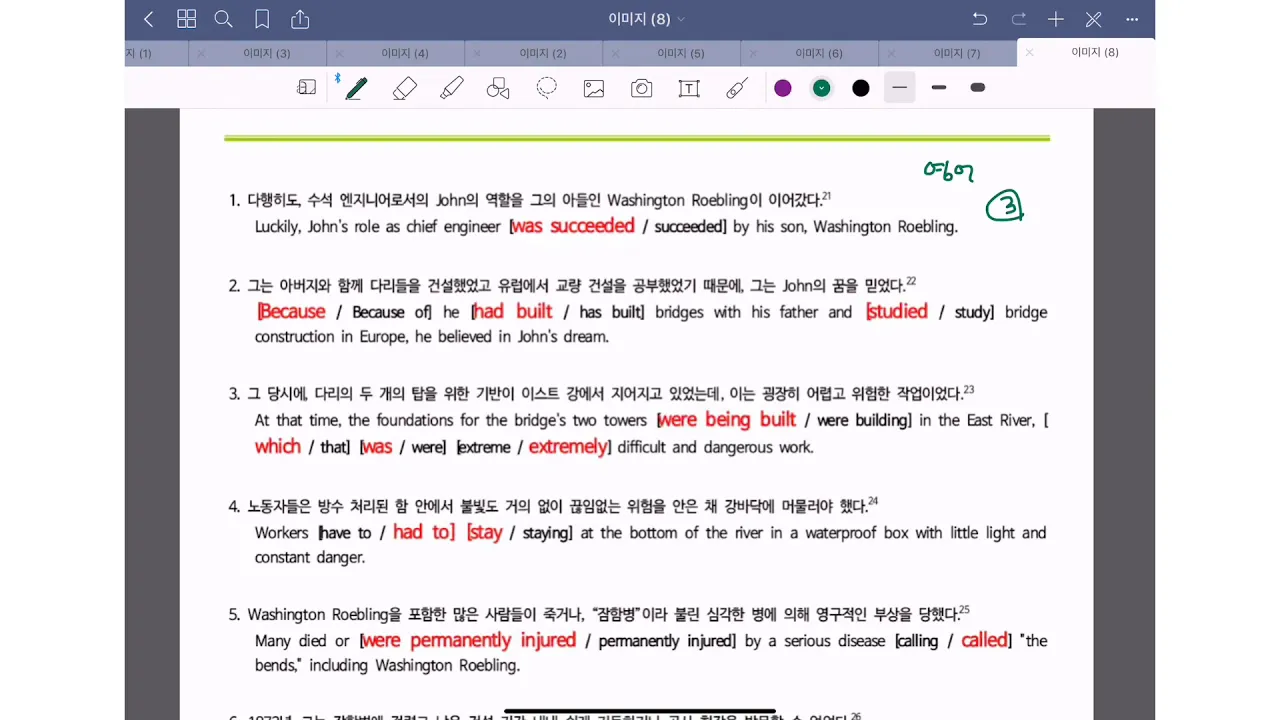Click the red 'had built' answer

point(513,312)
